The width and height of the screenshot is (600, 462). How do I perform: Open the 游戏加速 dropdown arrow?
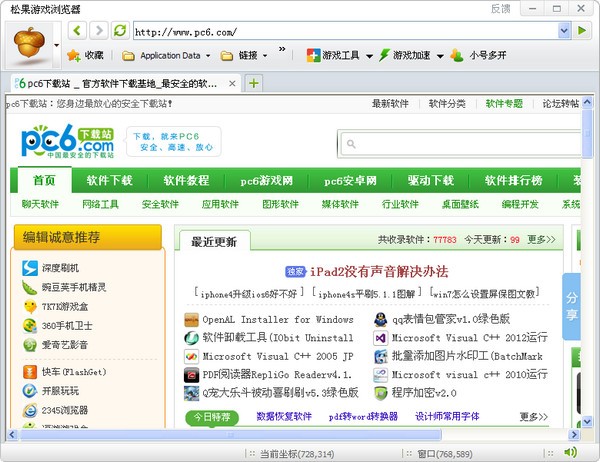[440, 56]
